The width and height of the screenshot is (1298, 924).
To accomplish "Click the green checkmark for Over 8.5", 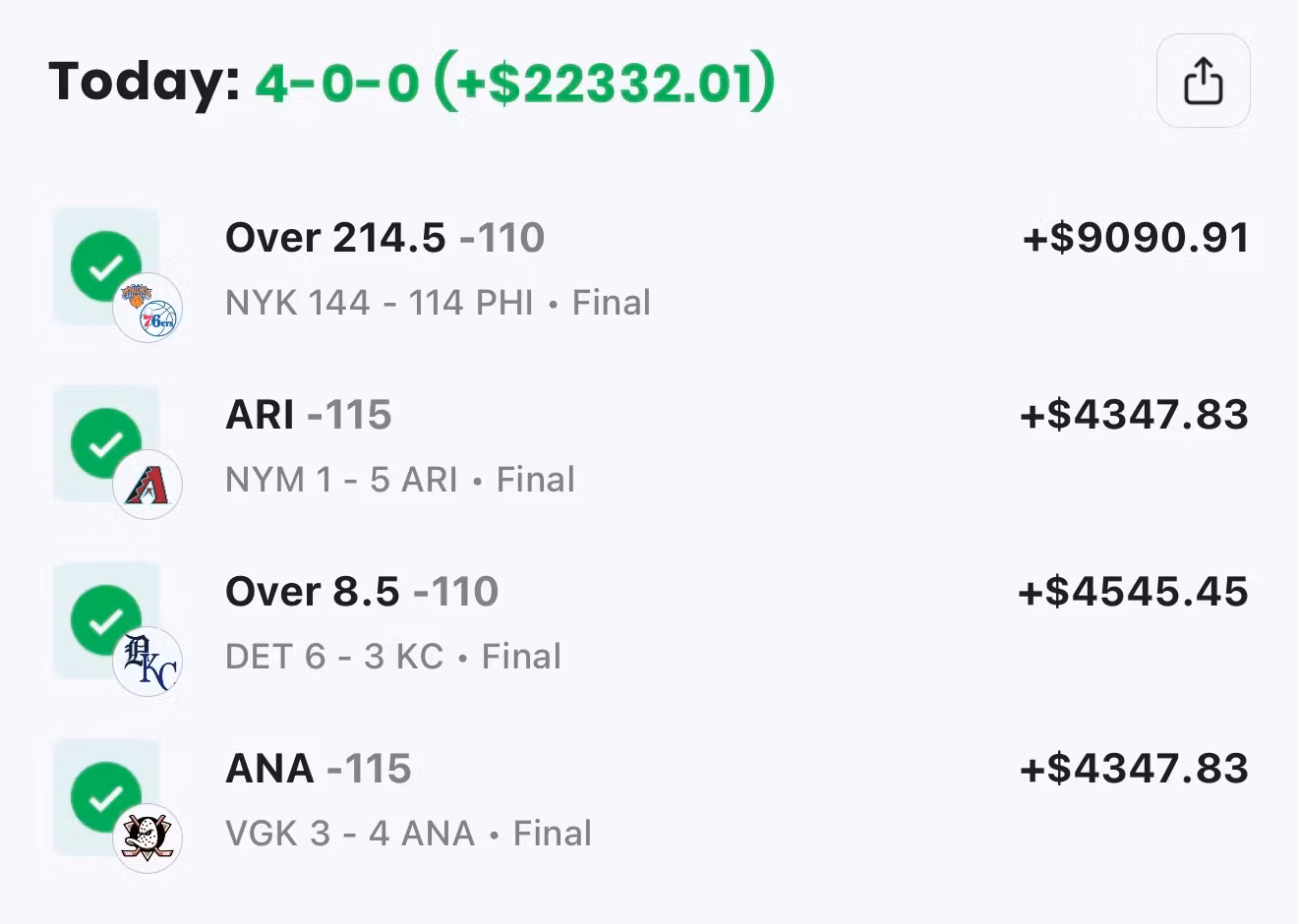I will click(x=106, y=620).
